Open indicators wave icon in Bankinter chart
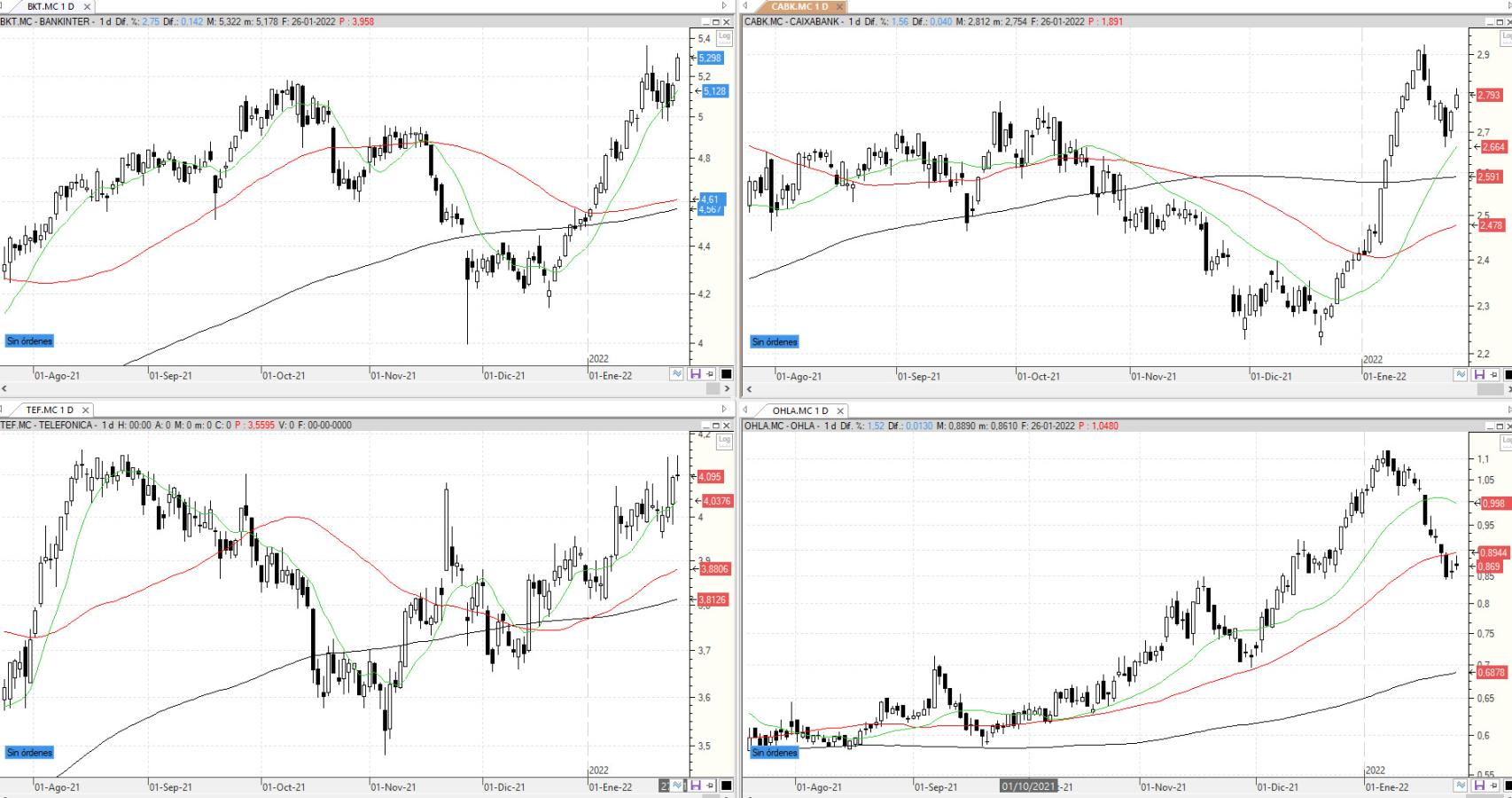This screenshot has height=798, width=1512. (x=677, y=374)
